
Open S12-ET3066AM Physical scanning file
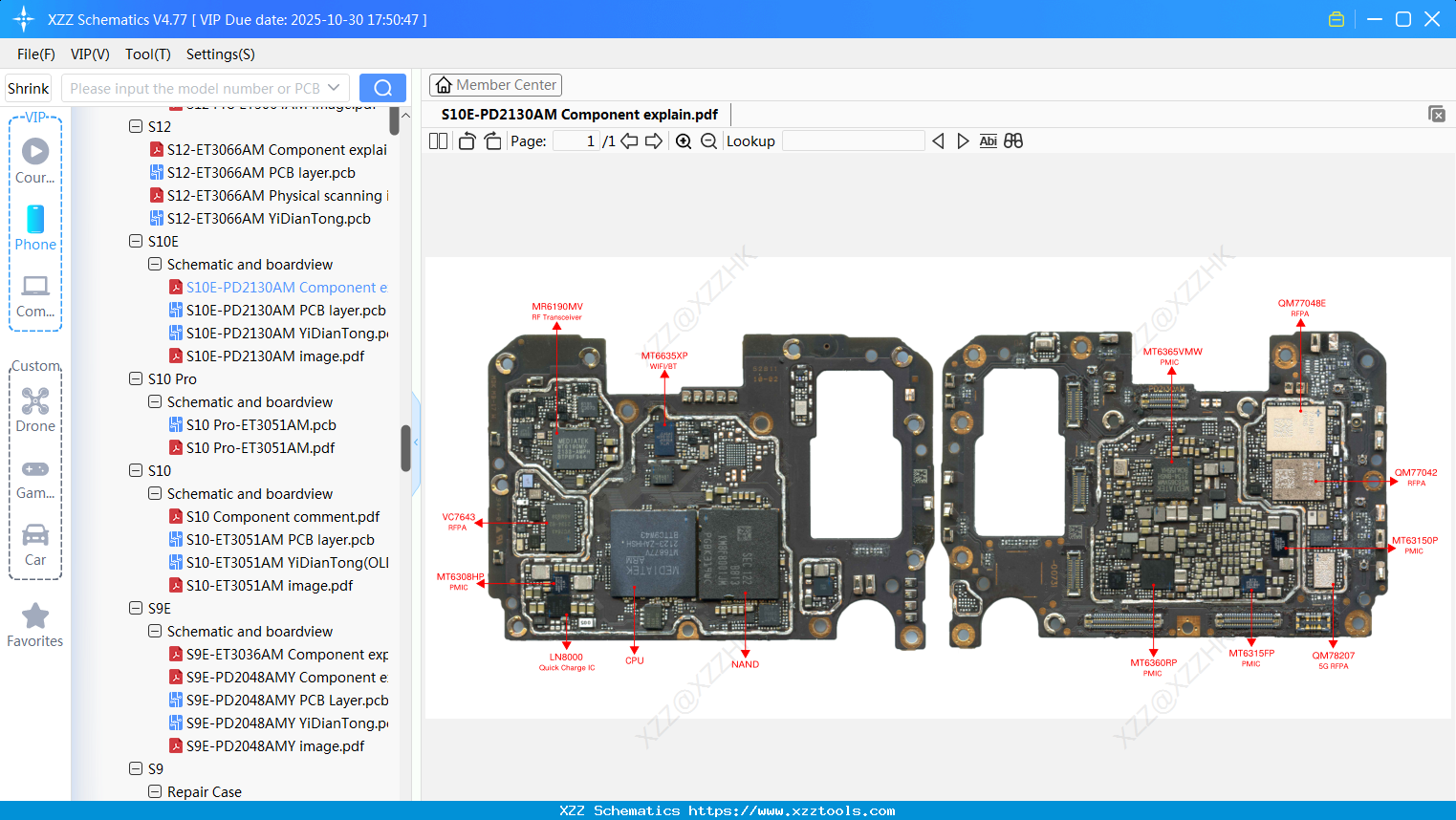point(277,195)
